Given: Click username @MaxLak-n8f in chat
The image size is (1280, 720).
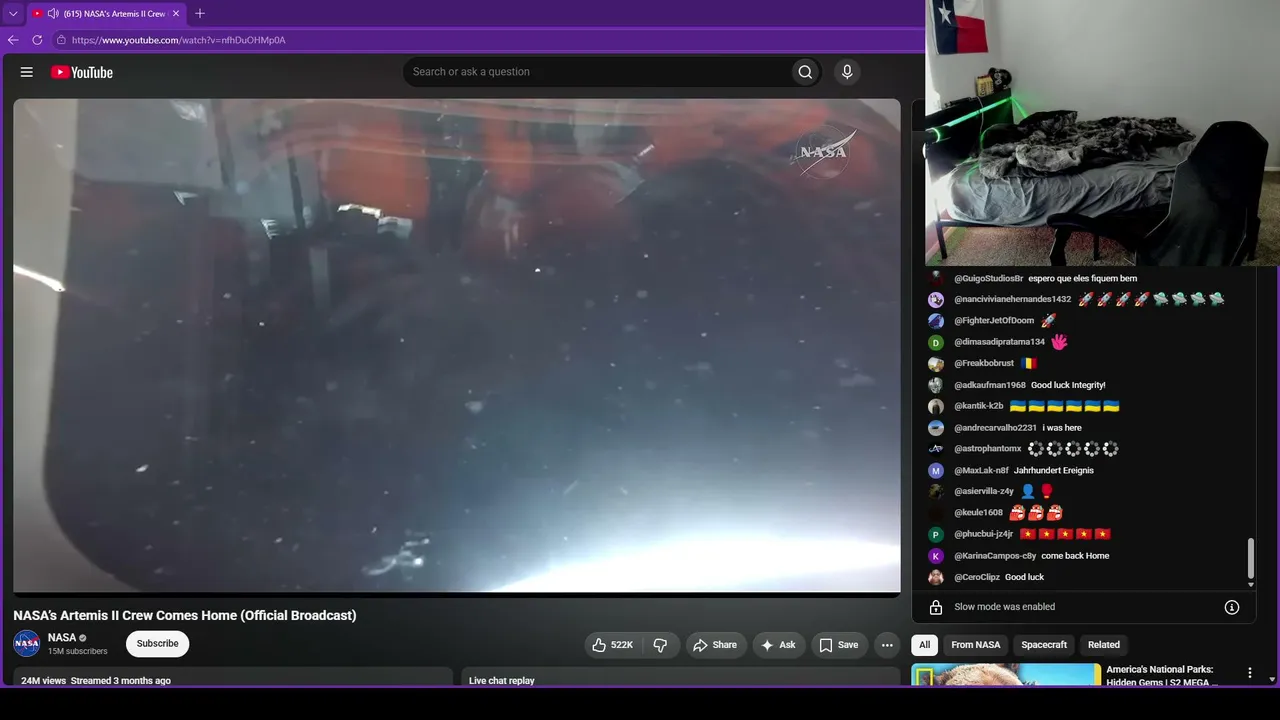Looking at the screenshot, I should click(982, 471).
